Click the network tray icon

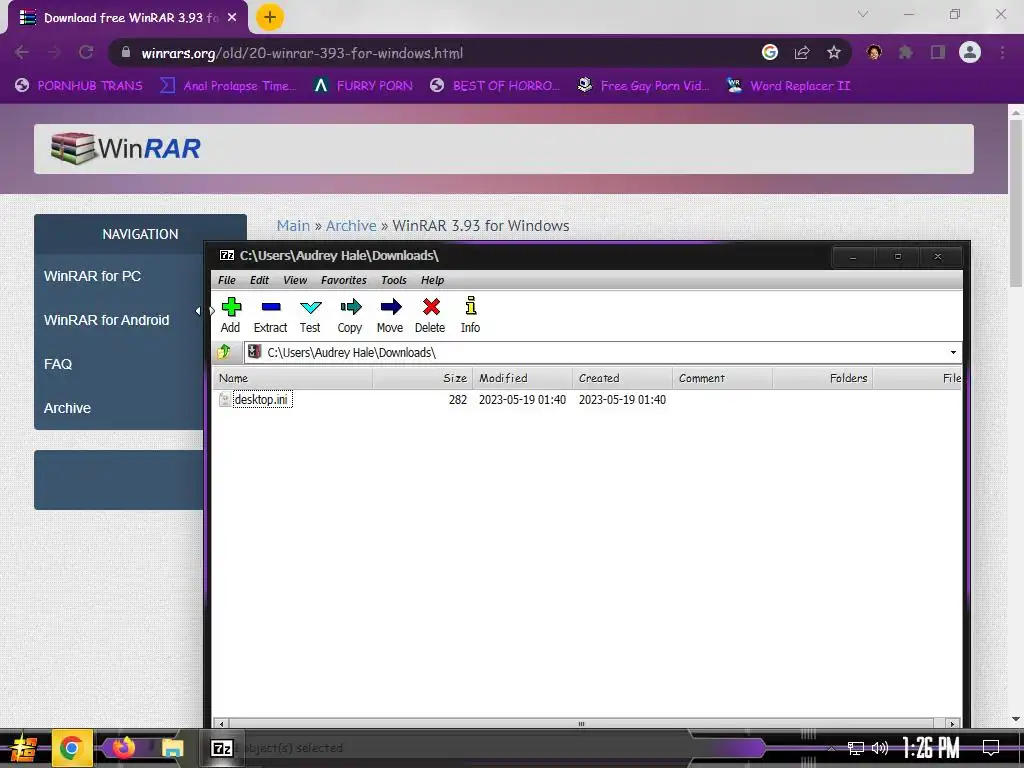coord(856,748)
